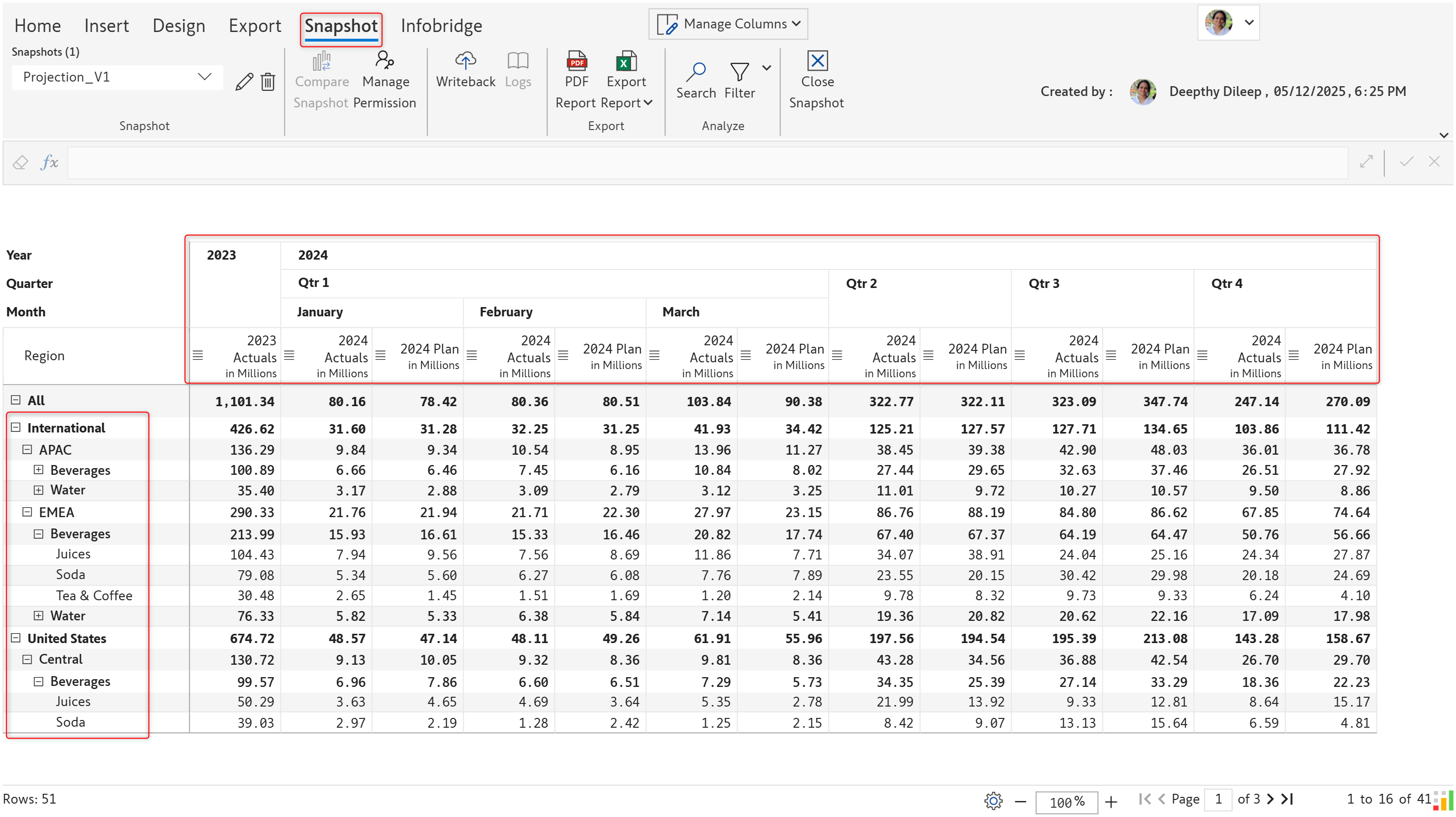Switch to the Design tab

pyautogui.click(x=179, y=26)
